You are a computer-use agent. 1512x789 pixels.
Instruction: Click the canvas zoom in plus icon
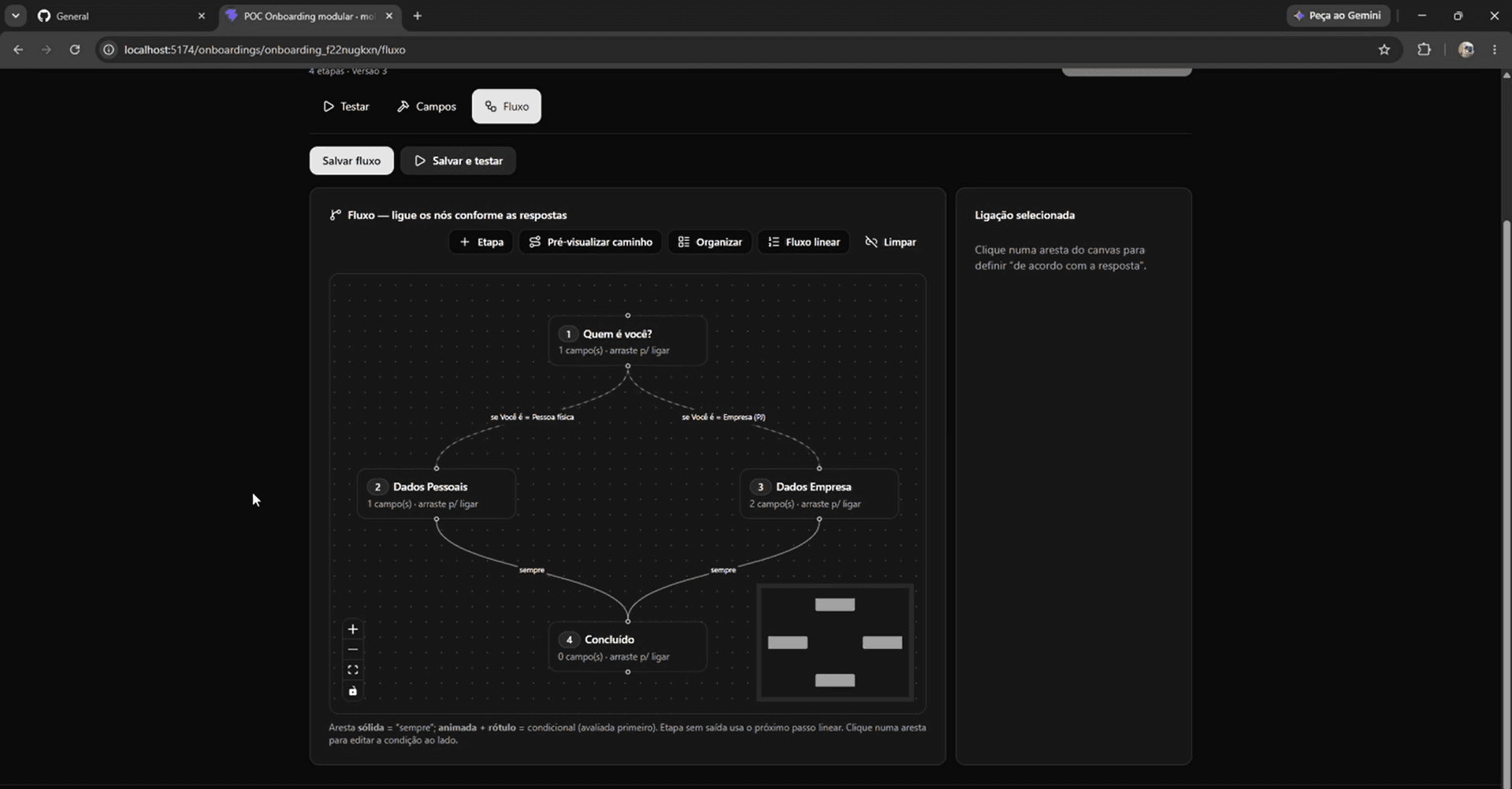[352, 629]
